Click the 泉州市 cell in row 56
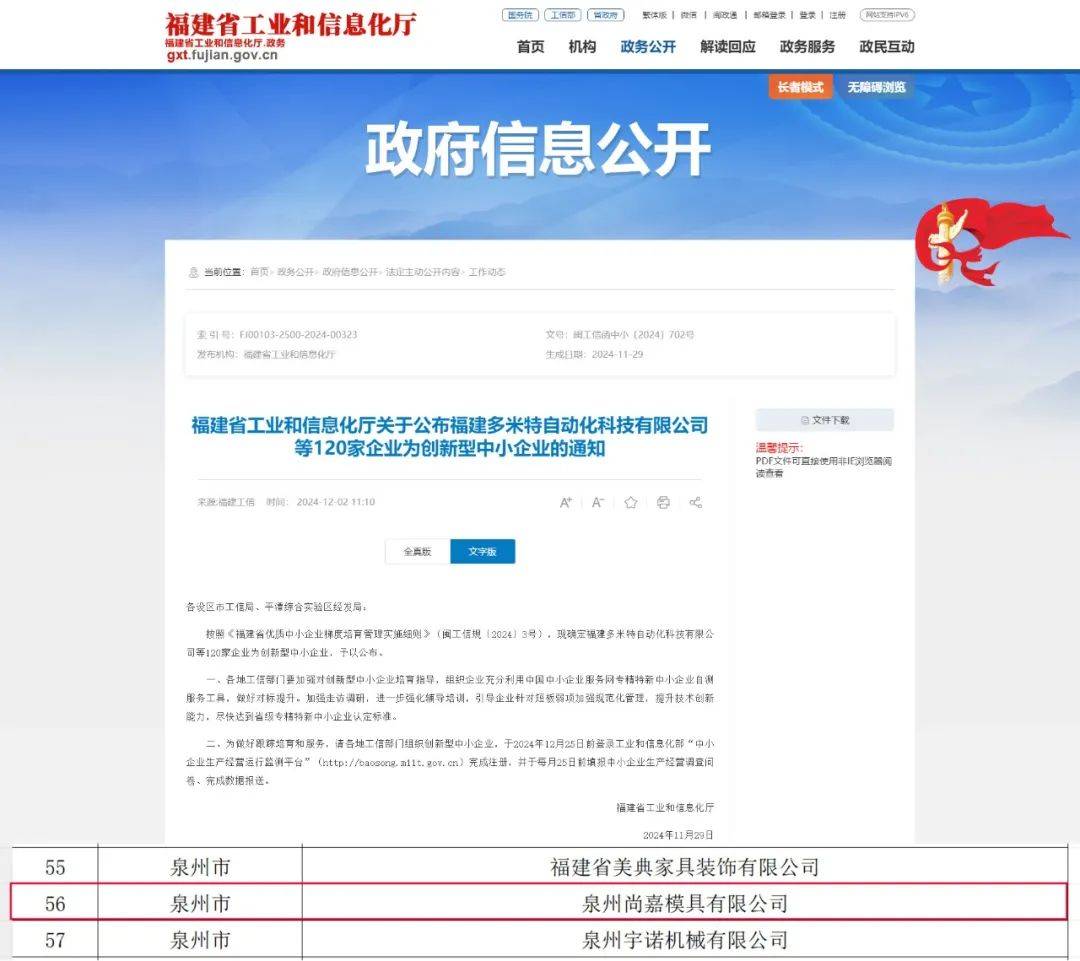Screen dimensions: 1080x961 coord(200,904)
